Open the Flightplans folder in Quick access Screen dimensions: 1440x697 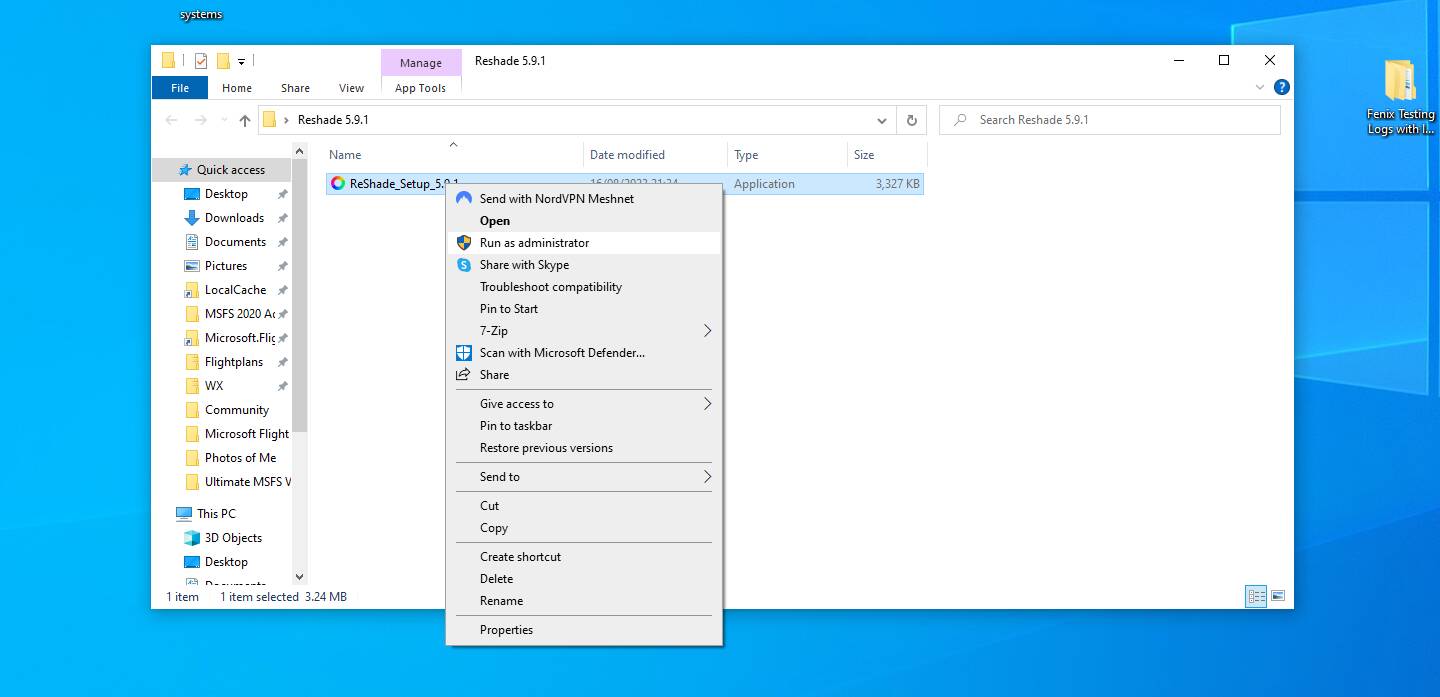pyautogui.click(x=234, y=362)
